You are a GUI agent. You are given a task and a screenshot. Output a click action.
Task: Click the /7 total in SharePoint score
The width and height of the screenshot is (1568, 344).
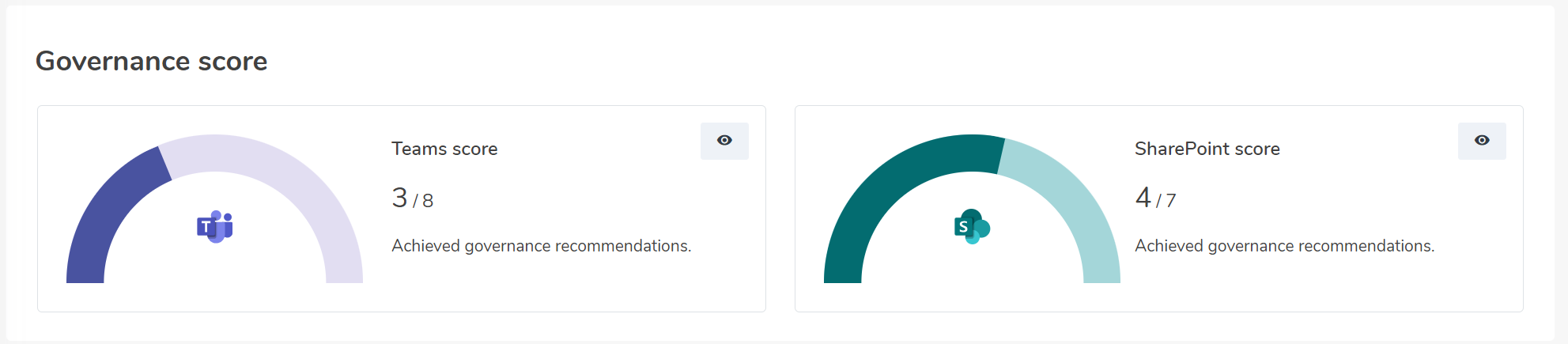click(x=1166, y=201)
